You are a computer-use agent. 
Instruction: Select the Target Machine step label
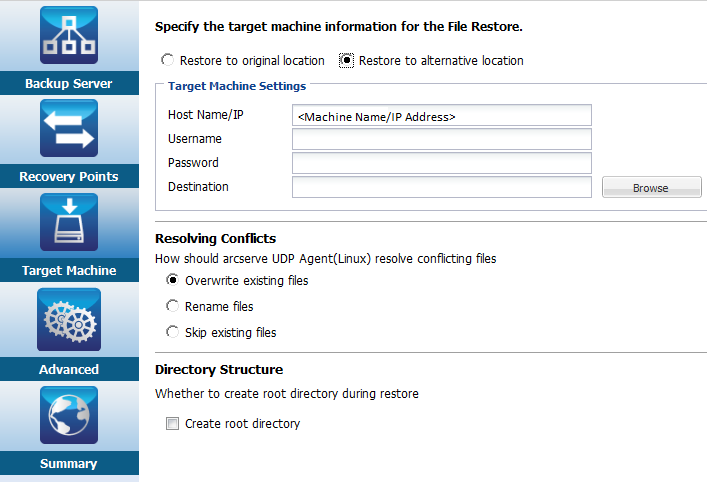tap(69, 271)
